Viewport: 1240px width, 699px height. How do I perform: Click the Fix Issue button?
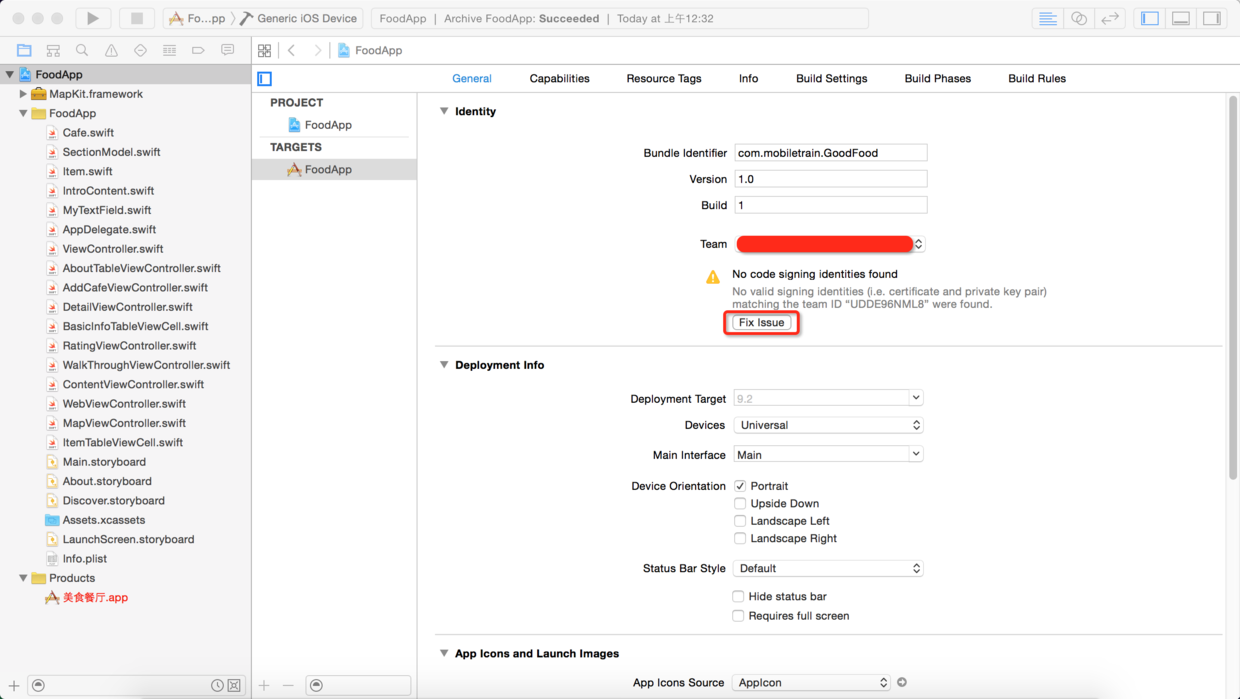click(x=762, y=322)
